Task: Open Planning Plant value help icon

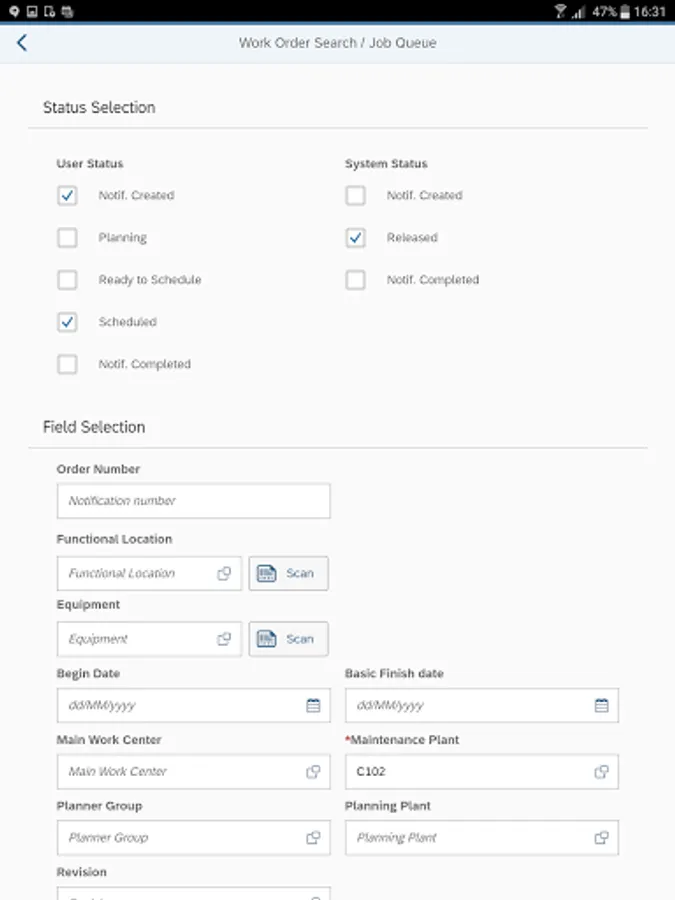Action: [601, 838]
